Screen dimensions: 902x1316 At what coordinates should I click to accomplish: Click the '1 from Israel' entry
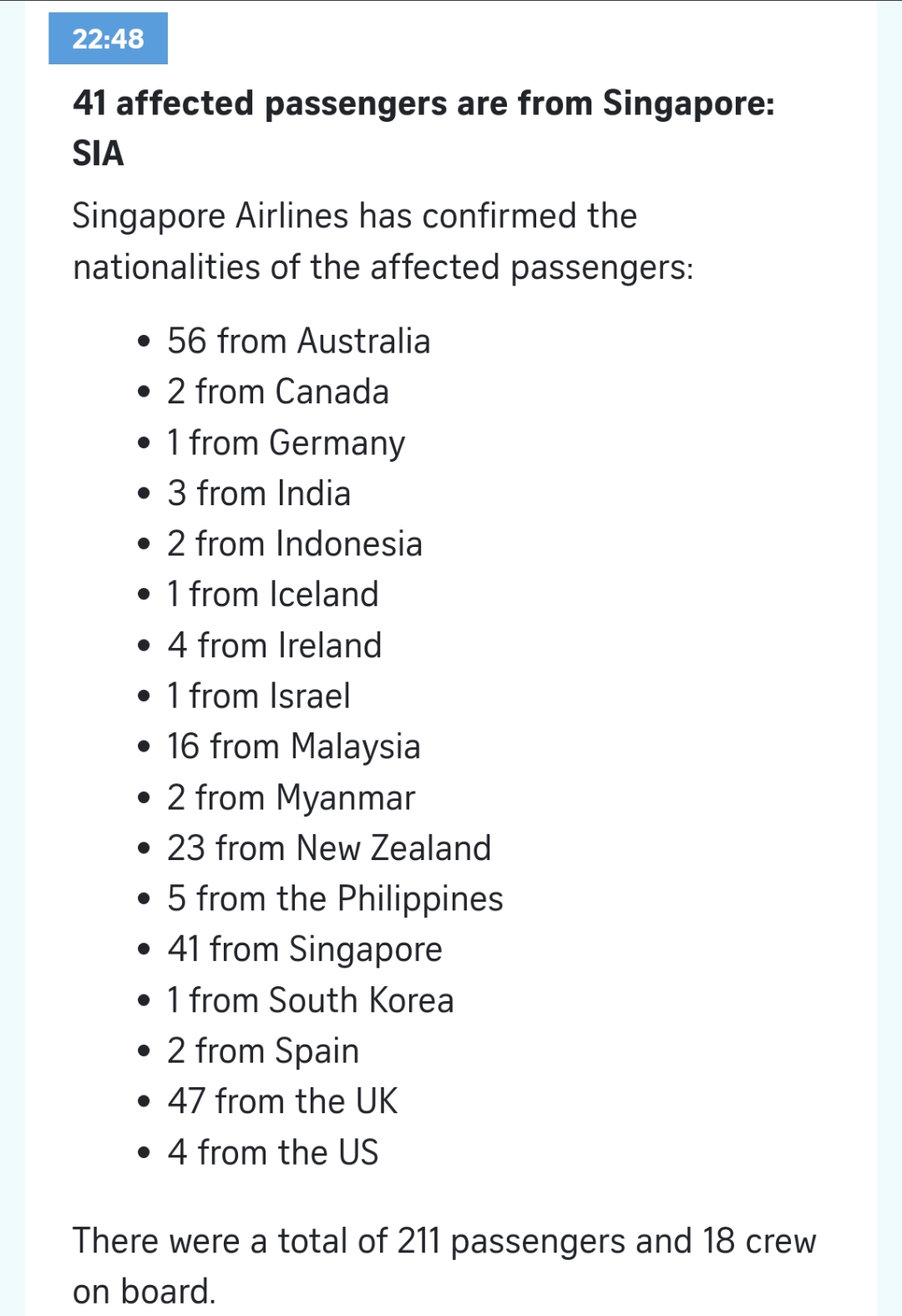tap(258, 696)
